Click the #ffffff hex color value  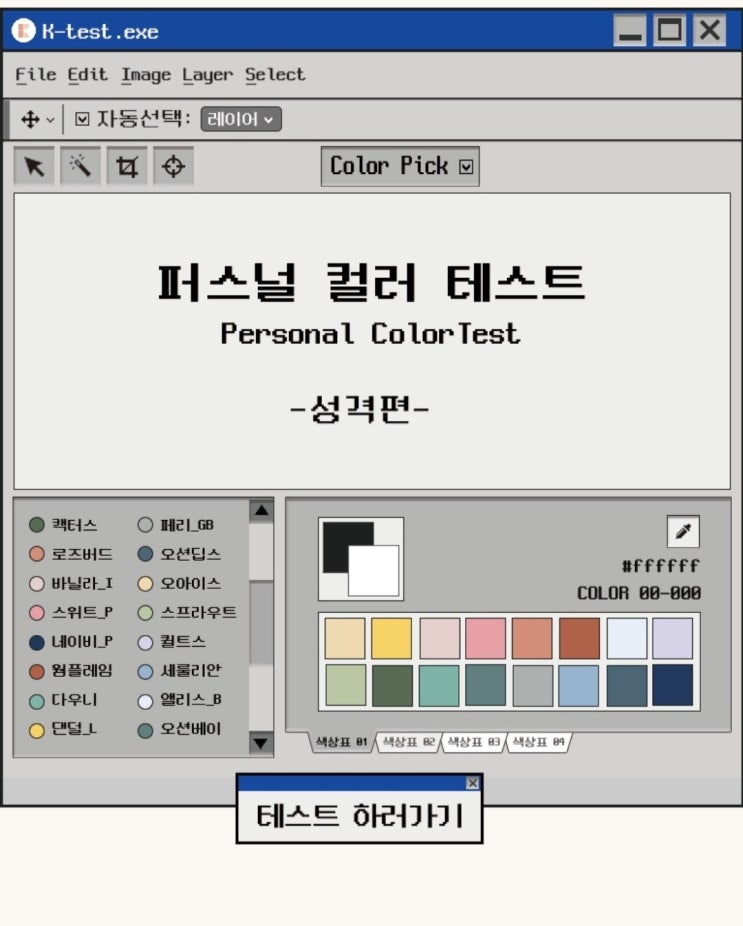(x=661, y=566)
